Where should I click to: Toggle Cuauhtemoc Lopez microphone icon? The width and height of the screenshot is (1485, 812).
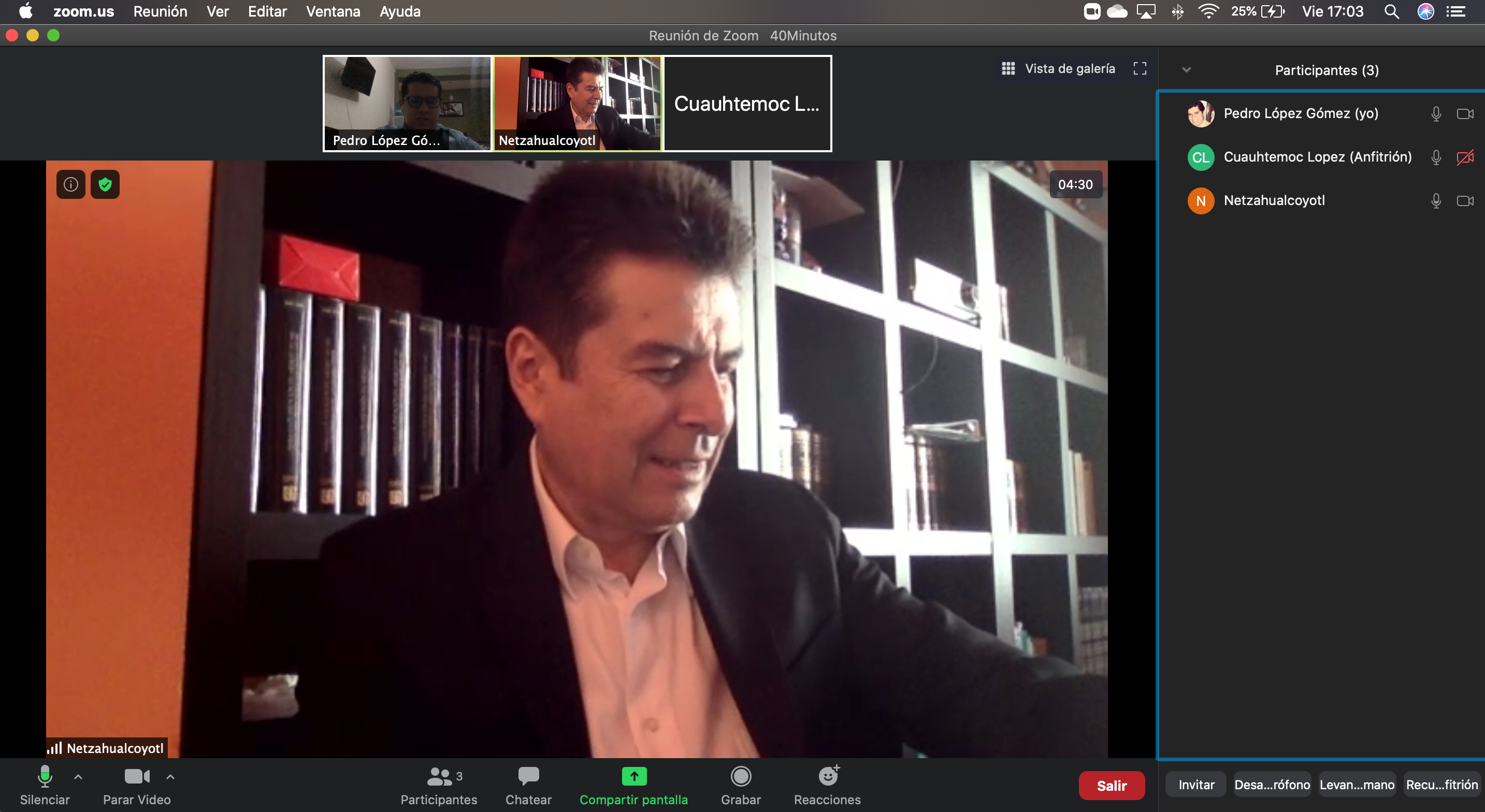(x=1436, y=157)
